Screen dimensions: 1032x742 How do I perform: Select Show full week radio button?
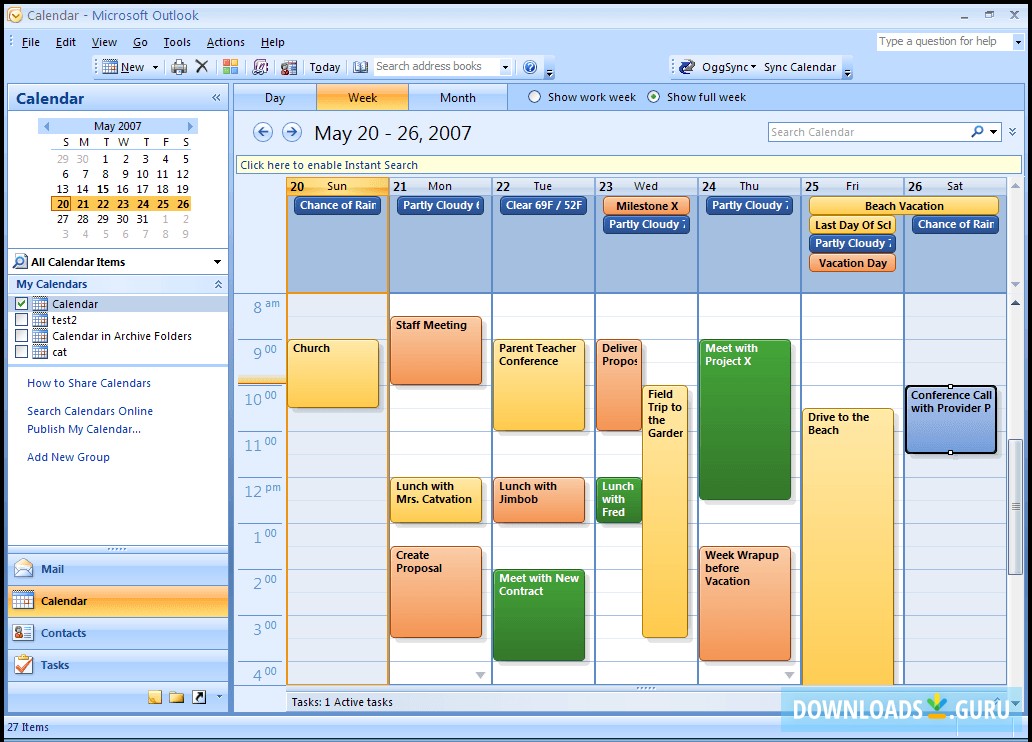(654, 97)
